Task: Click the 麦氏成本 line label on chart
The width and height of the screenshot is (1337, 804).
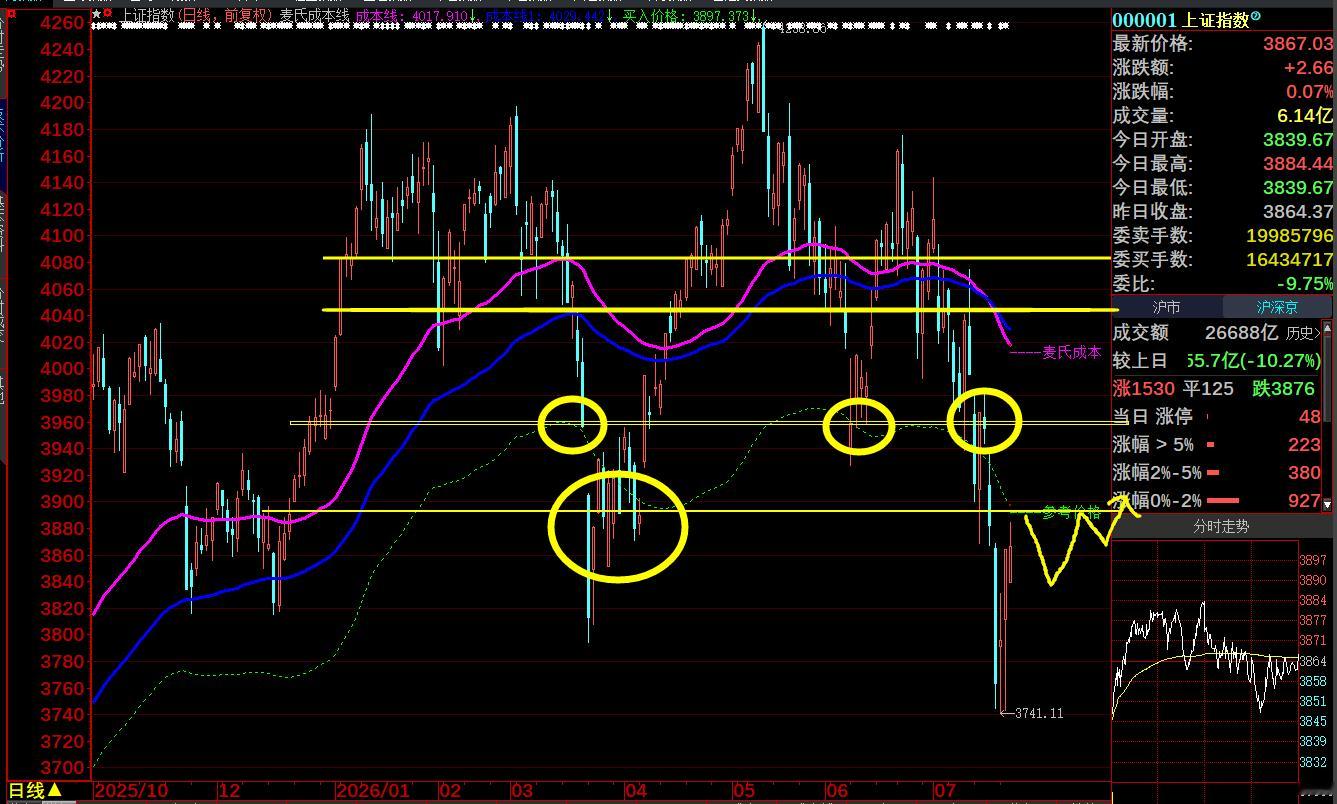Action: [1071, 352]
